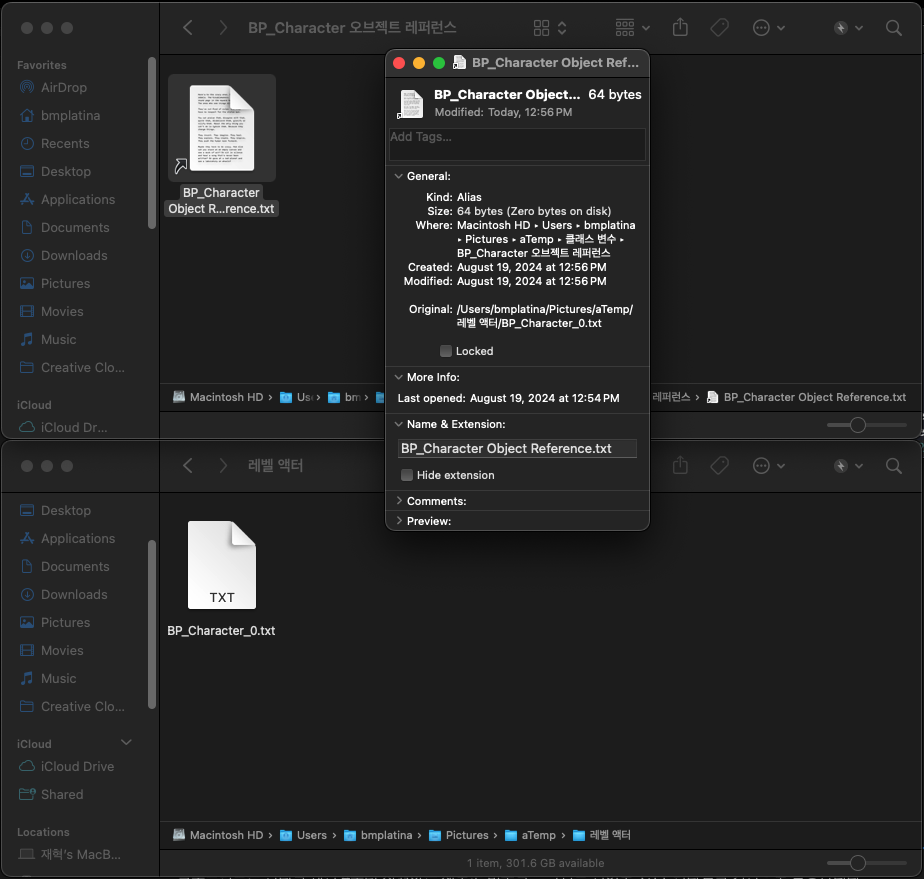Collapse the General section in Info window
924x879 pixels.
(x=399, y=176)
